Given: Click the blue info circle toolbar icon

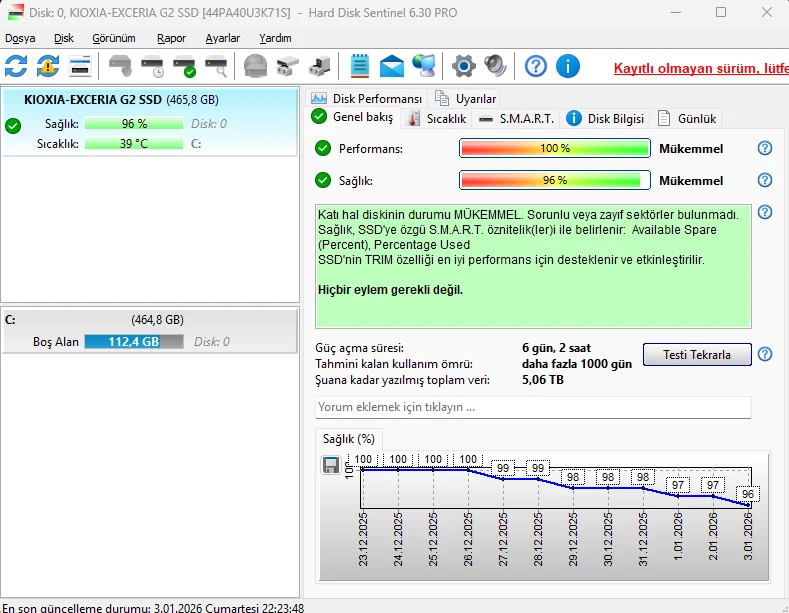Looking at the screenshot, I should click(568, 66).
